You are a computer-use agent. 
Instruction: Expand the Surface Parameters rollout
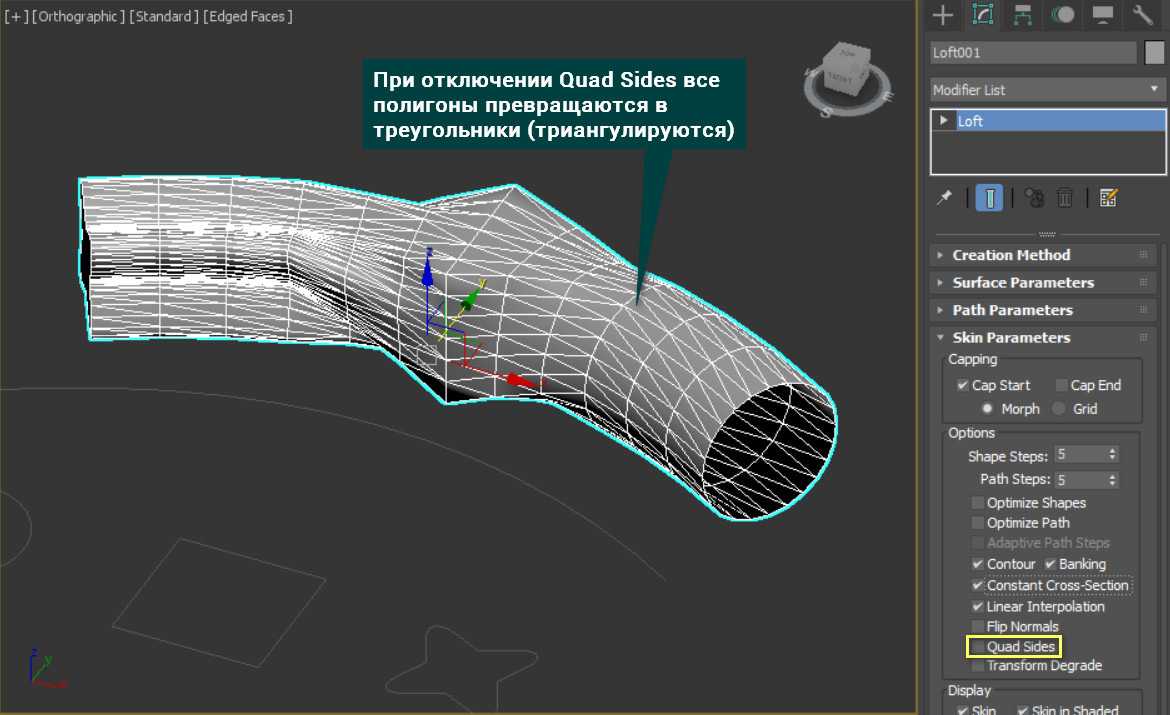coord(1023,283)
